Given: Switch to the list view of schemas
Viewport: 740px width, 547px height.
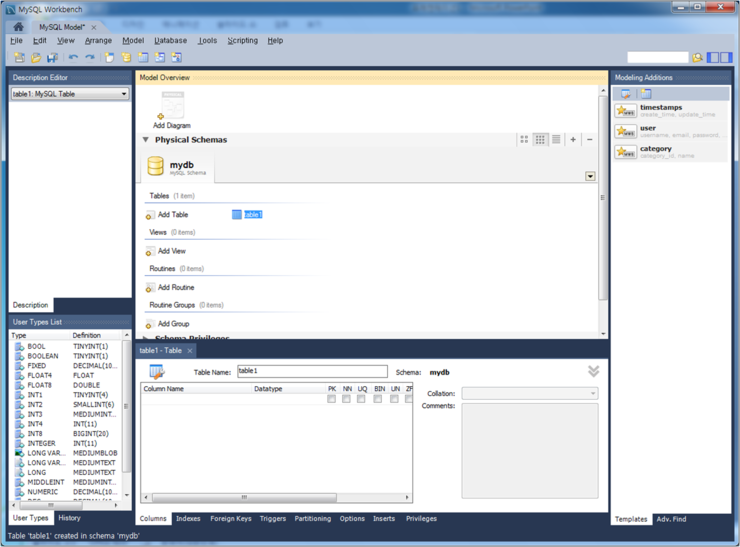Looking at the screenshot, I should pyautogui.click(x=556, y=139).
